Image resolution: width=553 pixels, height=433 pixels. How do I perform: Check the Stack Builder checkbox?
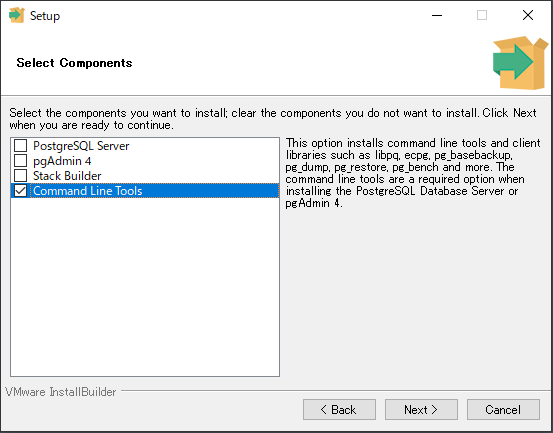point(20,176)
